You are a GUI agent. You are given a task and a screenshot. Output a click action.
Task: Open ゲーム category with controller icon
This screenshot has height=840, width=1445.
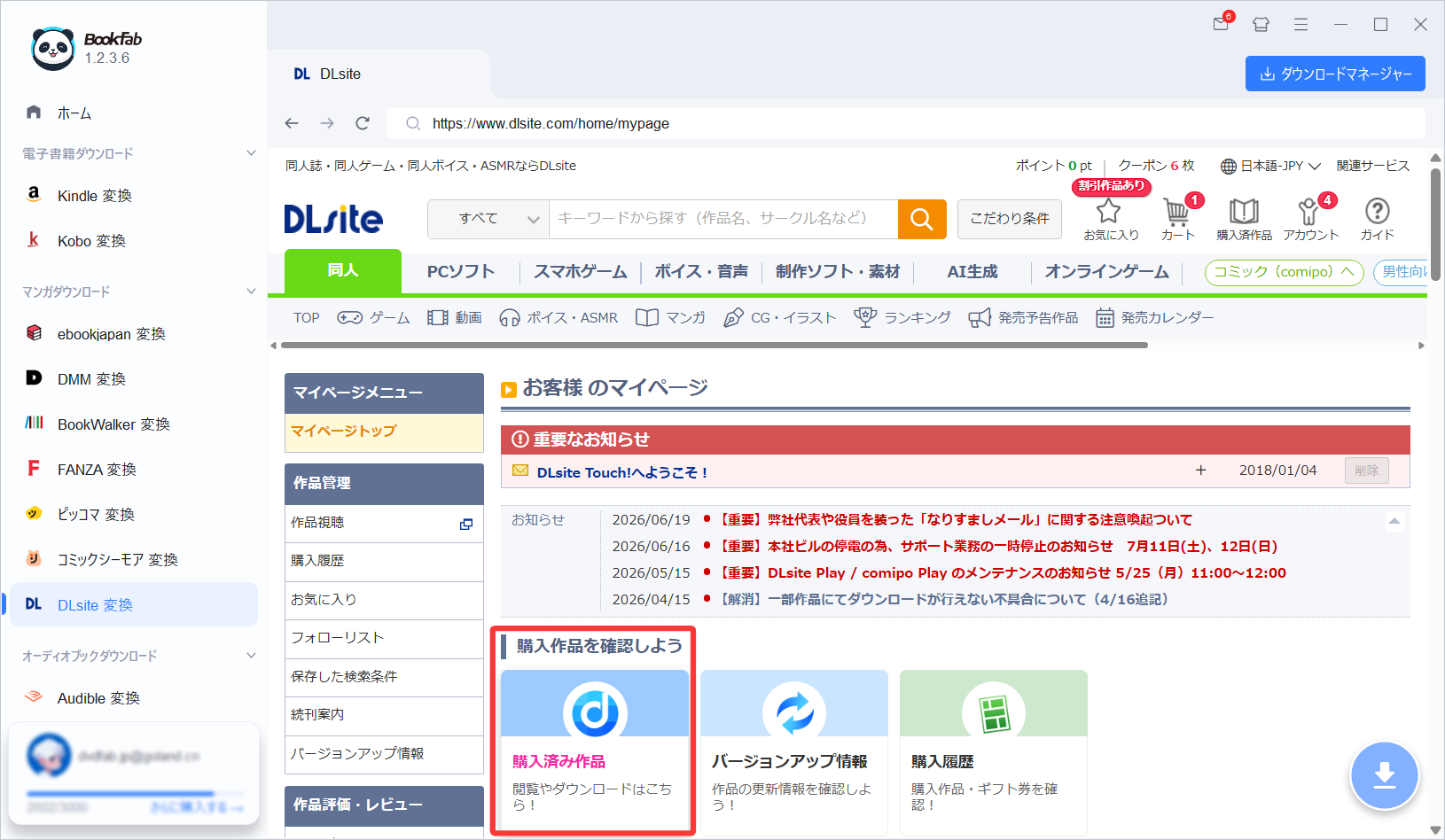(x=373, y=317)
